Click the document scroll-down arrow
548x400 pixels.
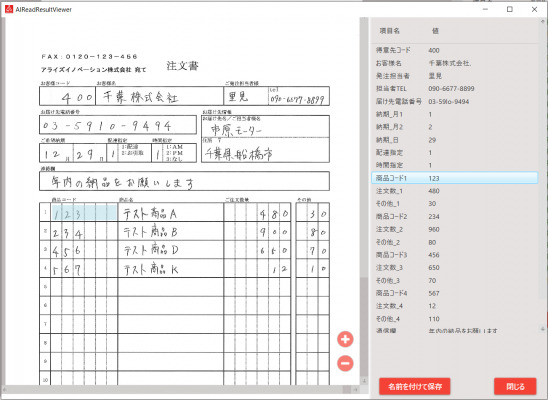[364, 381]
